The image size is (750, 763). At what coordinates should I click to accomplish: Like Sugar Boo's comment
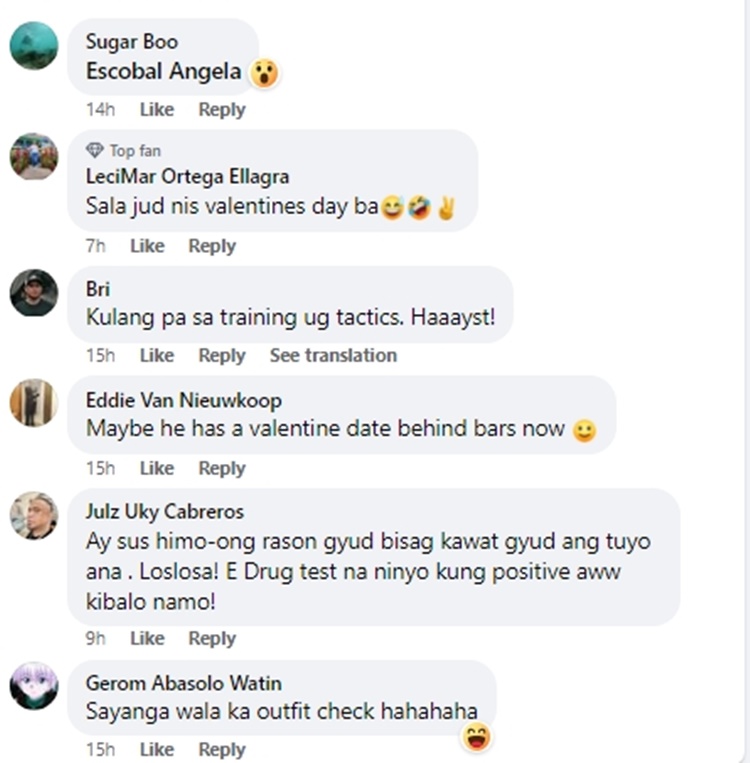(x=157, y=109)
